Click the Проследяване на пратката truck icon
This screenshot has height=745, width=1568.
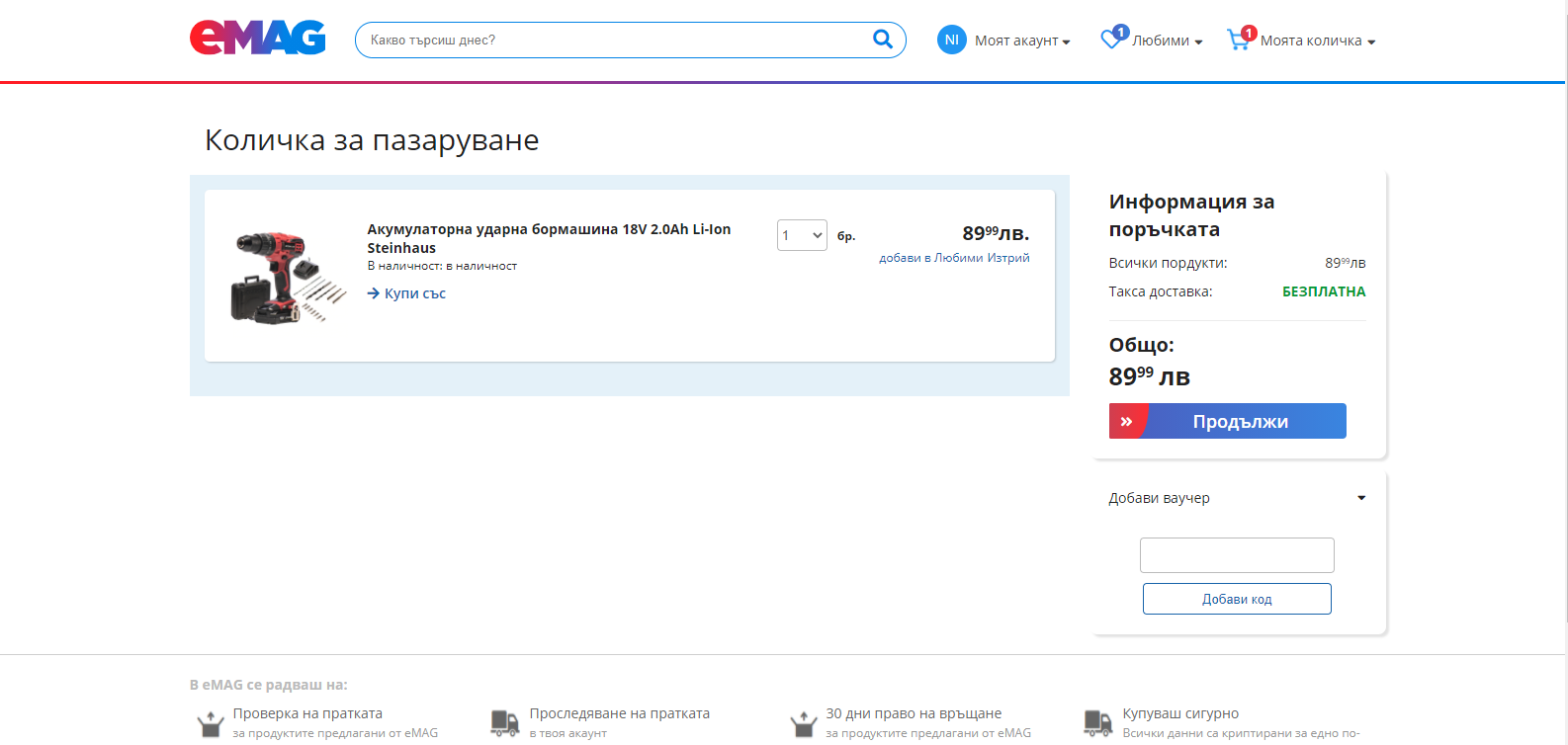505,724
